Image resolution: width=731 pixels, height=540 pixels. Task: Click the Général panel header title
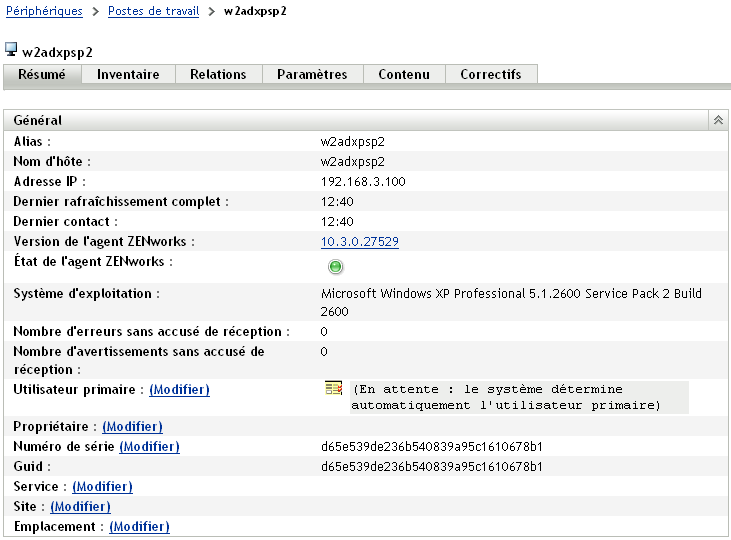point(37,120)
